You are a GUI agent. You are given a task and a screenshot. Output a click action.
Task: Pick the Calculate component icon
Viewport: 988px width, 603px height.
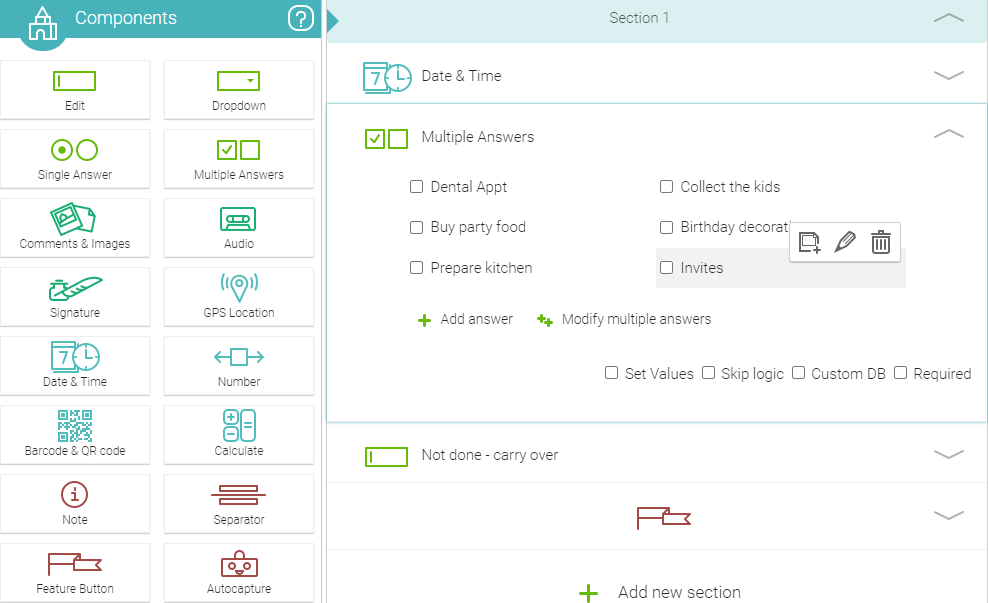point(239,425)
